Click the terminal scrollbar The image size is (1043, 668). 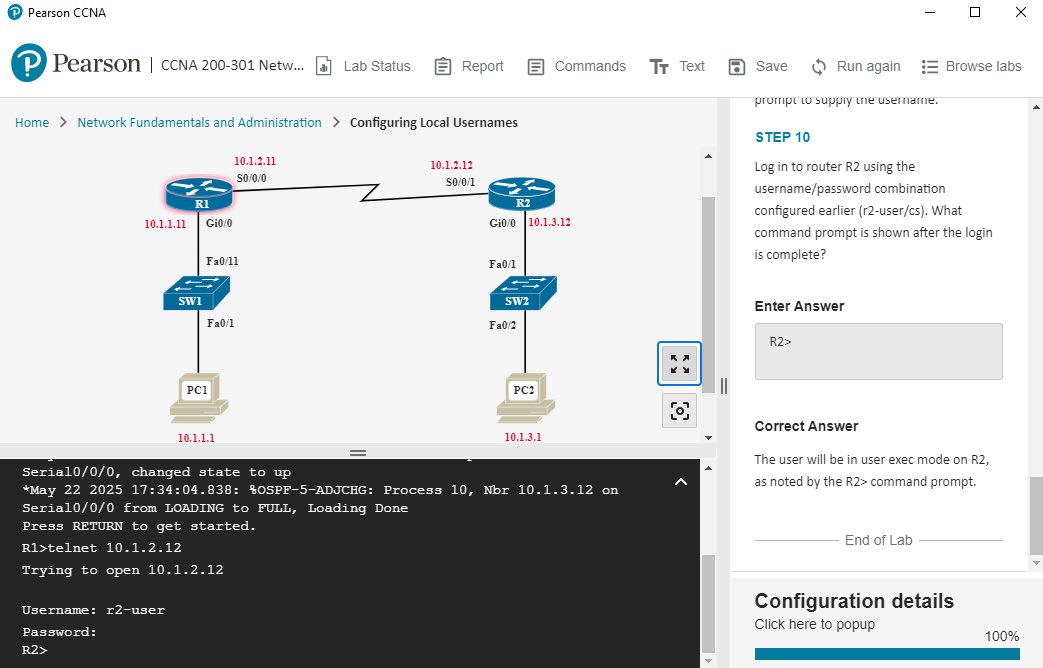click(708, 603)
